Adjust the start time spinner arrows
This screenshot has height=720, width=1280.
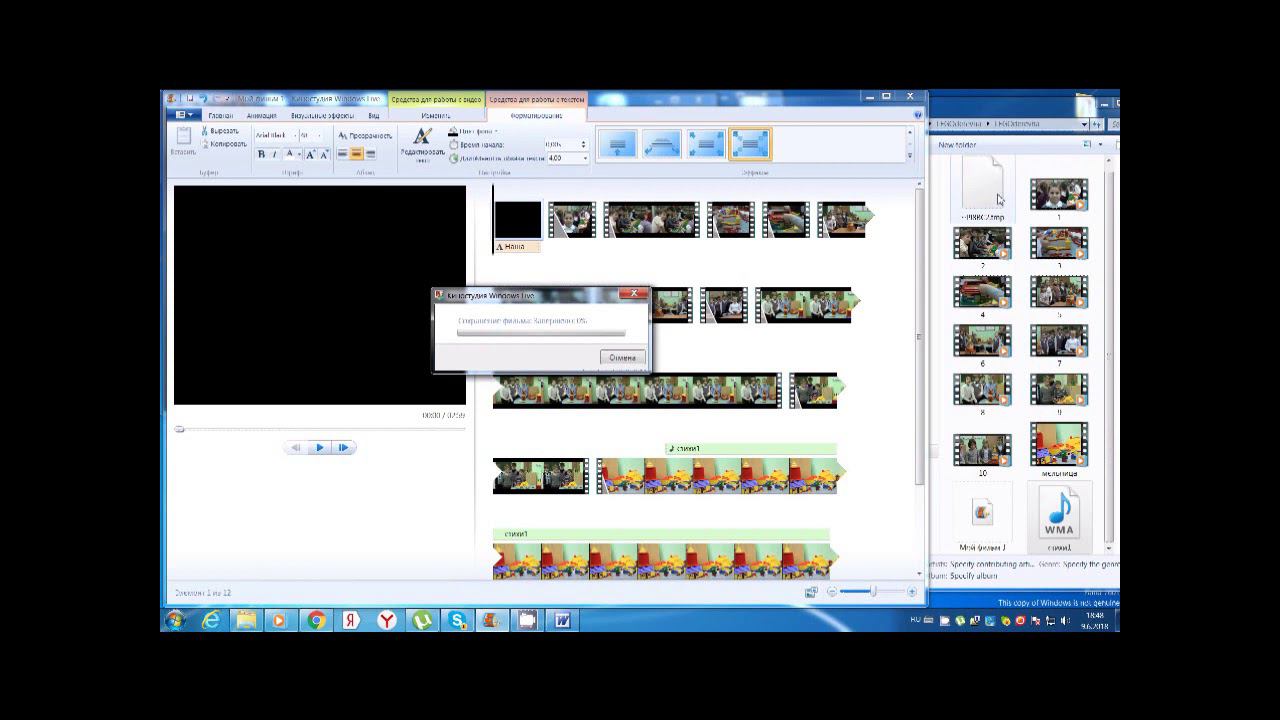(585, 145)
